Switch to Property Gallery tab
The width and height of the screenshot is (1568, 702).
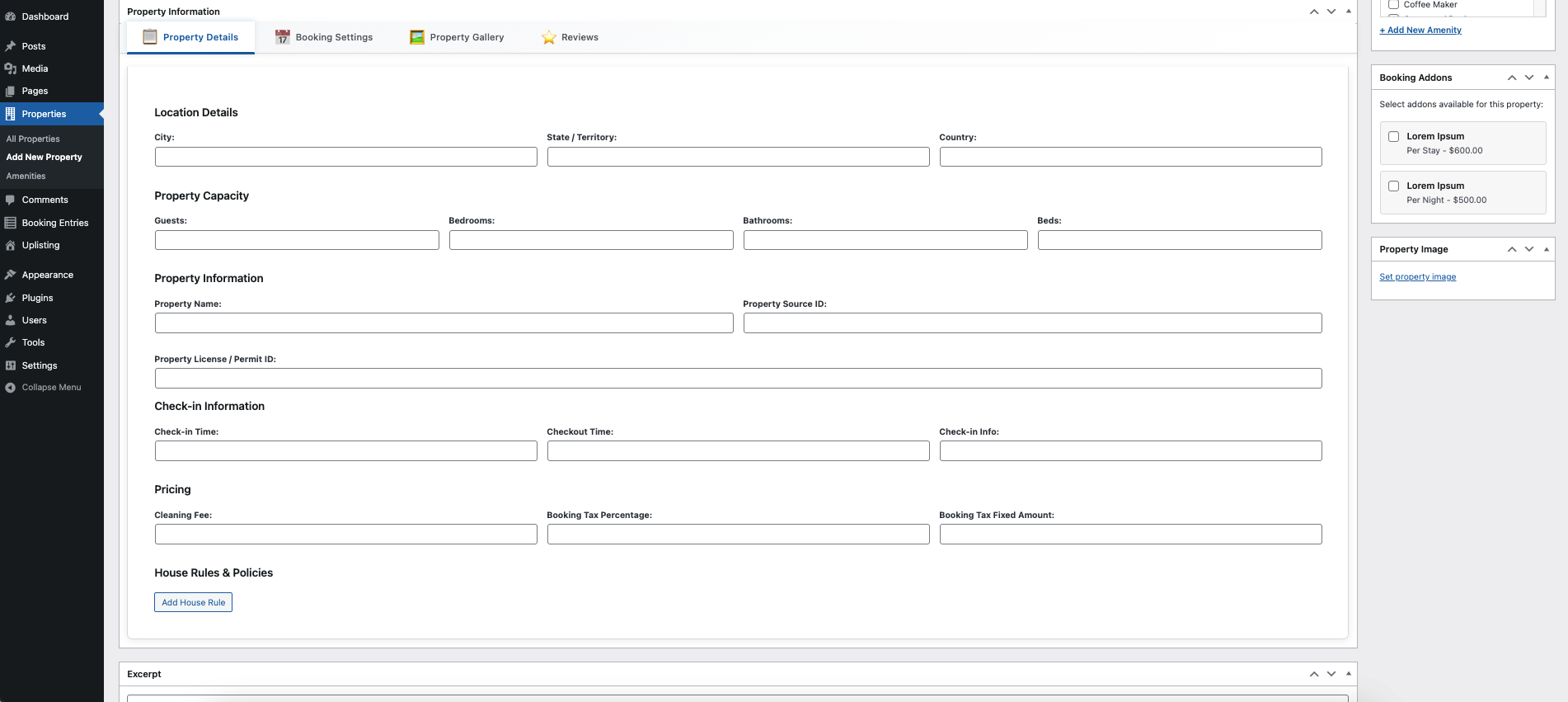[x=457, y=37]
